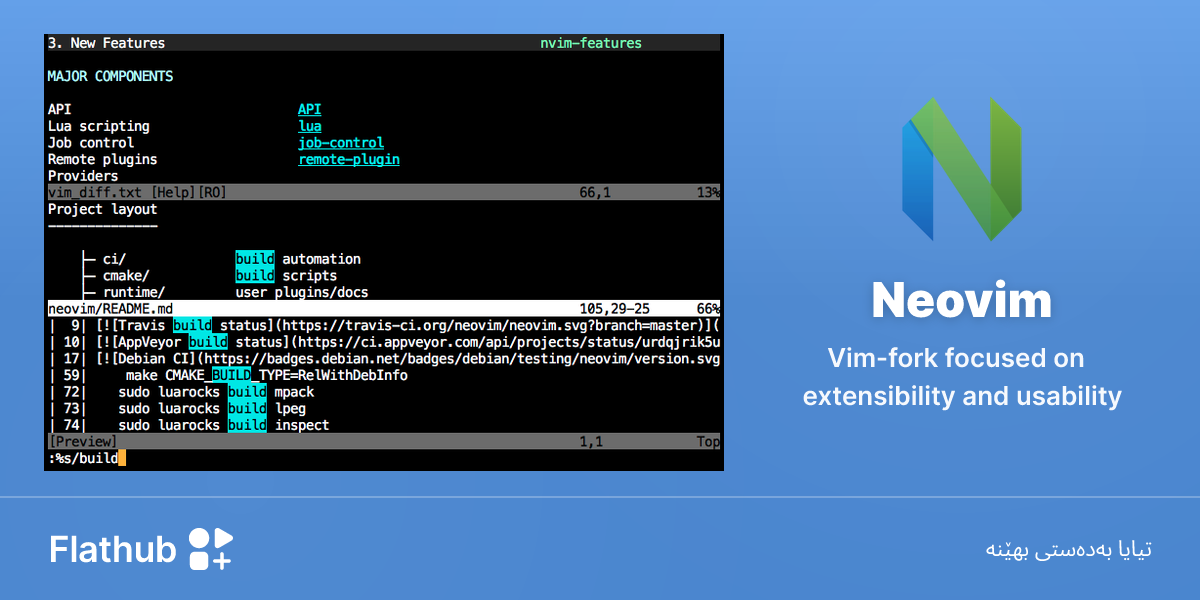Screen dimensions: 1200x600
Task: Click the MAJOR COMPONENTS heading
Action: coord(110,76)
